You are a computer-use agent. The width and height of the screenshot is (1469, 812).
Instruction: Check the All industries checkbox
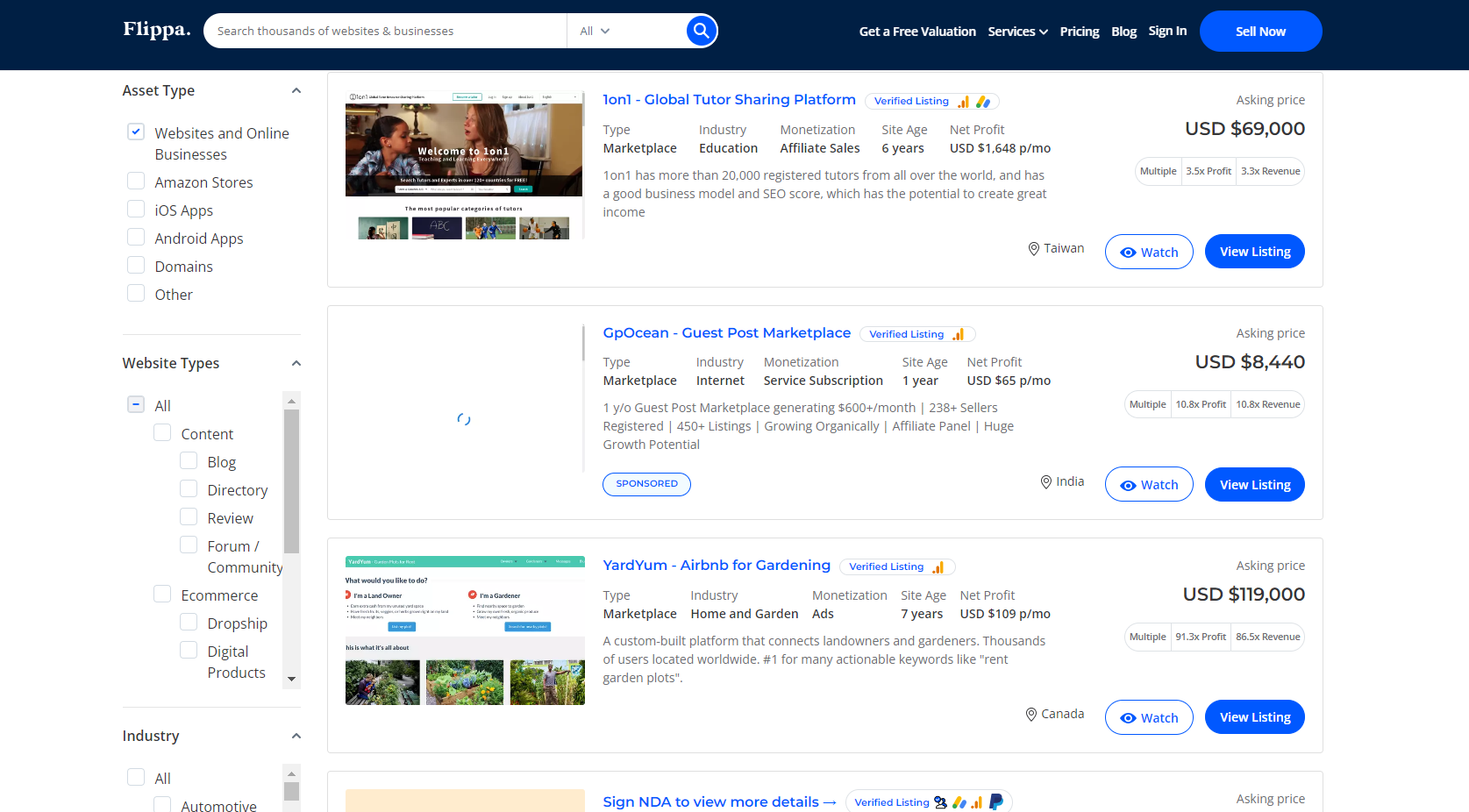pyautogui.click(x=136, y=777)
